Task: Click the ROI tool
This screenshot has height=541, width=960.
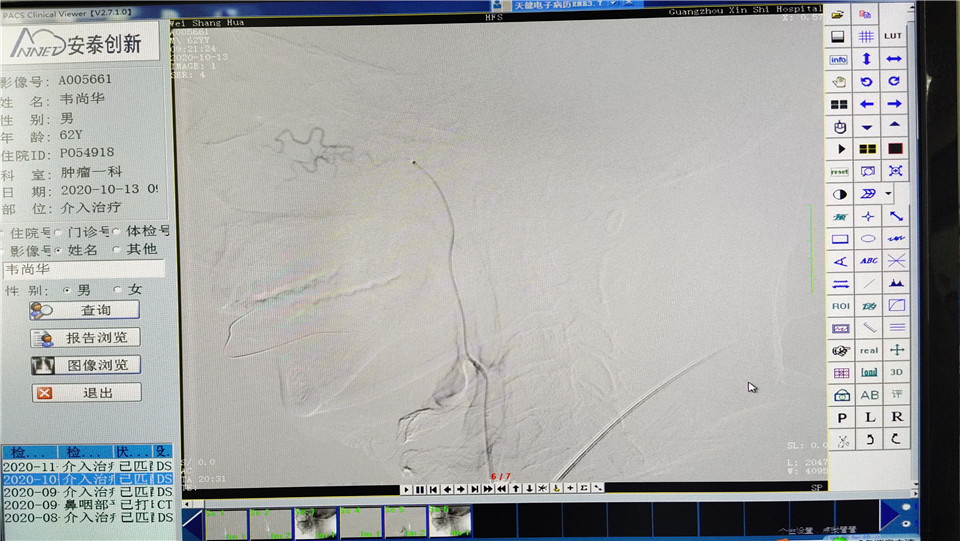Action: tap(841, 306)
